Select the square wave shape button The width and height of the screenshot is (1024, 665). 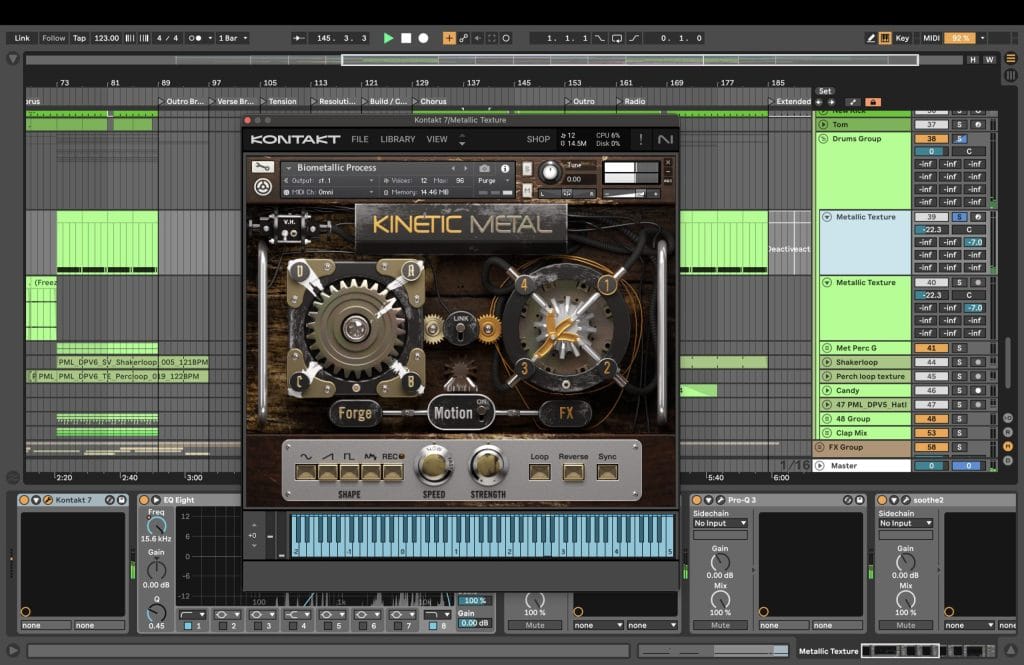349,470
